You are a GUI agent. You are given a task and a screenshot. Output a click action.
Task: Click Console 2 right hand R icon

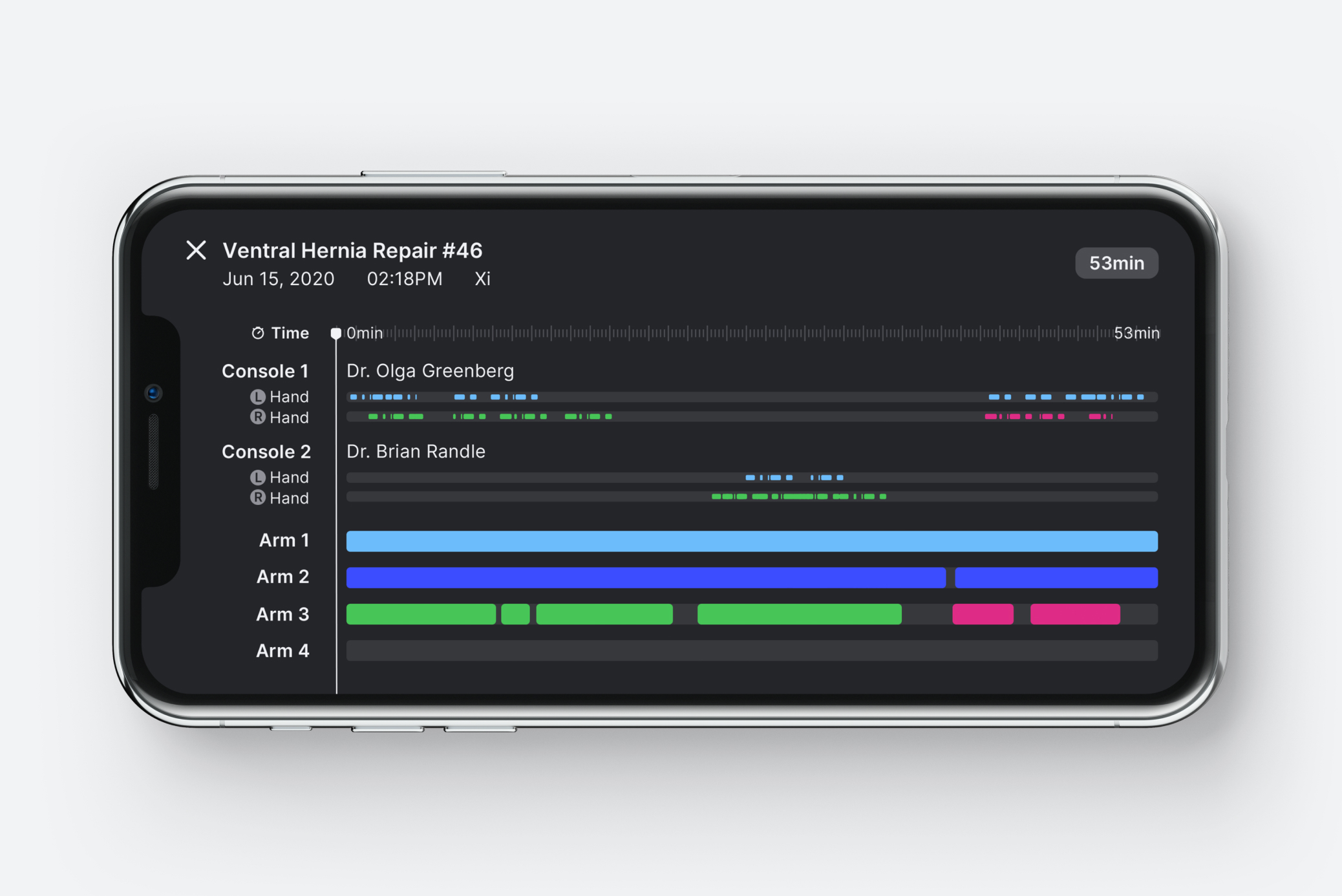[x=257, y=497]
